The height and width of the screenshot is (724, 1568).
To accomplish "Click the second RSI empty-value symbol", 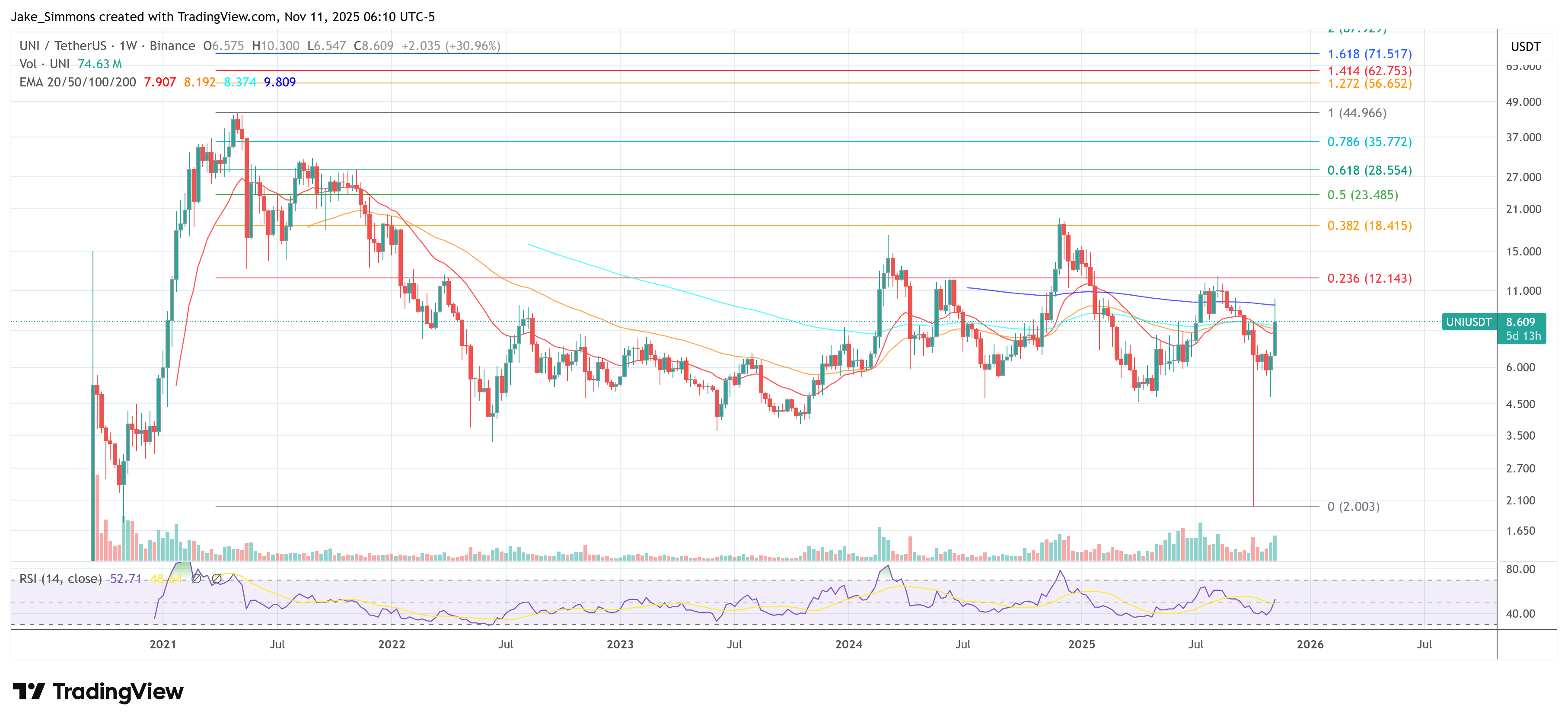I will click(x=216, y=578).
